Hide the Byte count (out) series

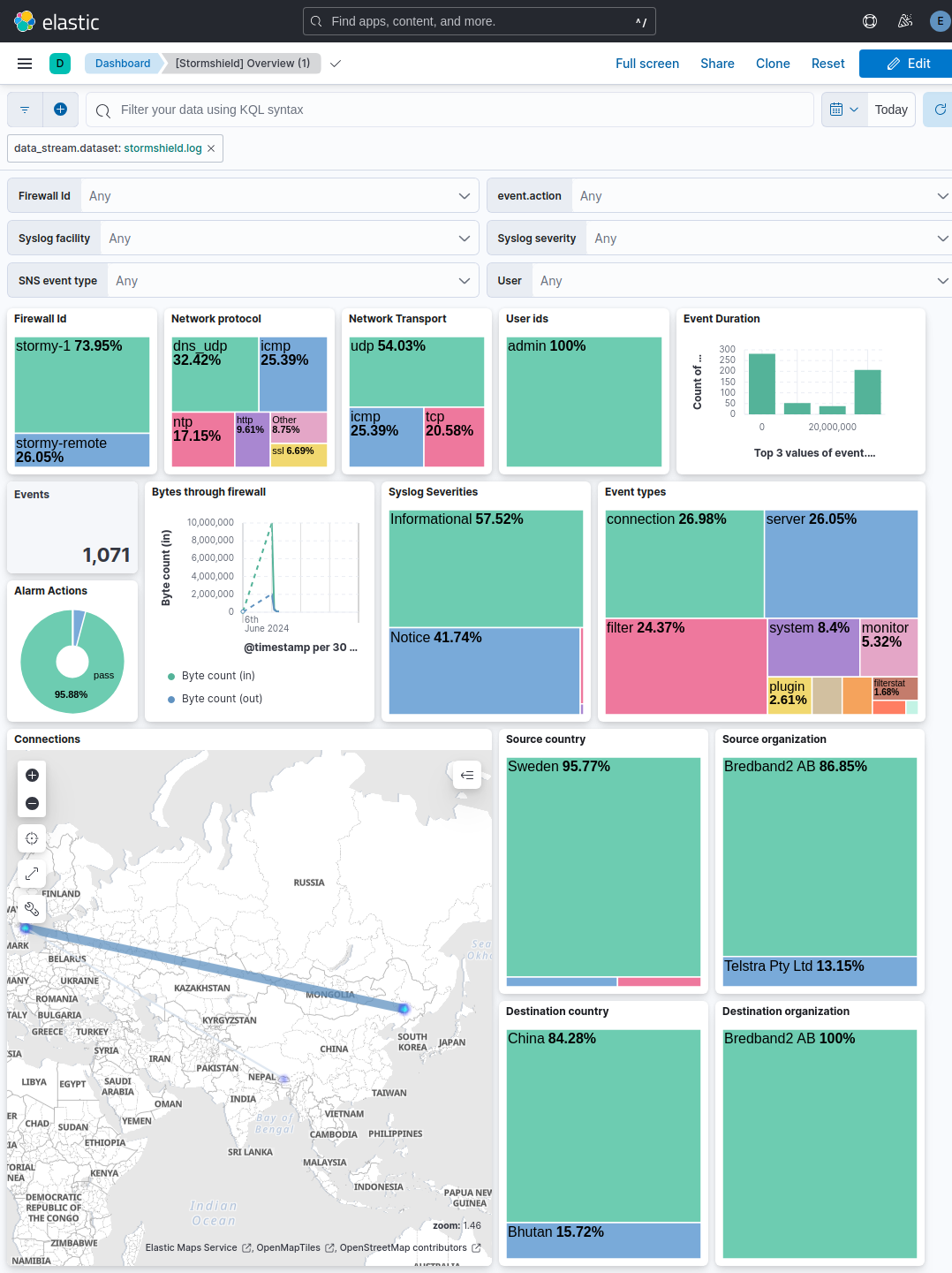222,698
